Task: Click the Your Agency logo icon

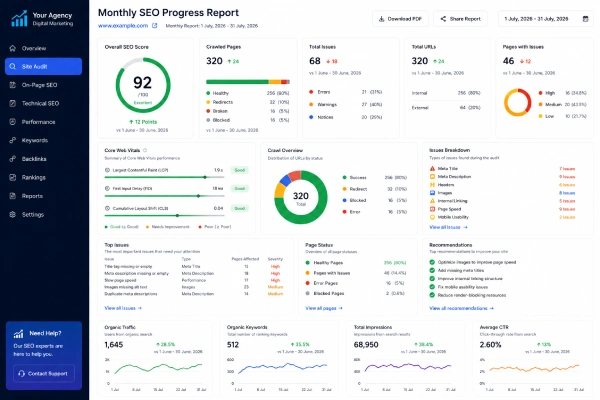Action: tap(19, 18)
